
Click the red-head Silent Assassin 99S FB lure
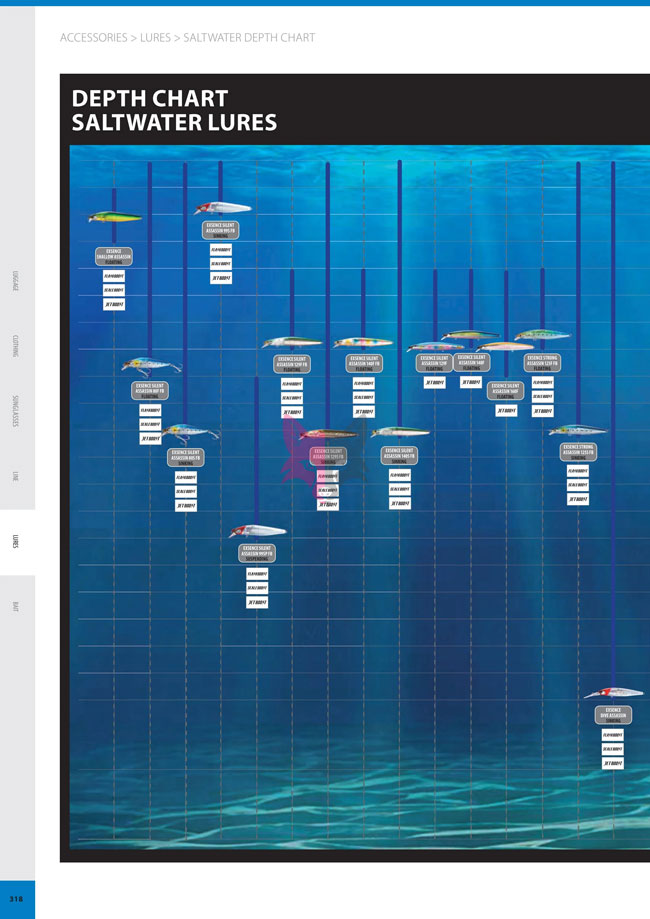(222, 208)
